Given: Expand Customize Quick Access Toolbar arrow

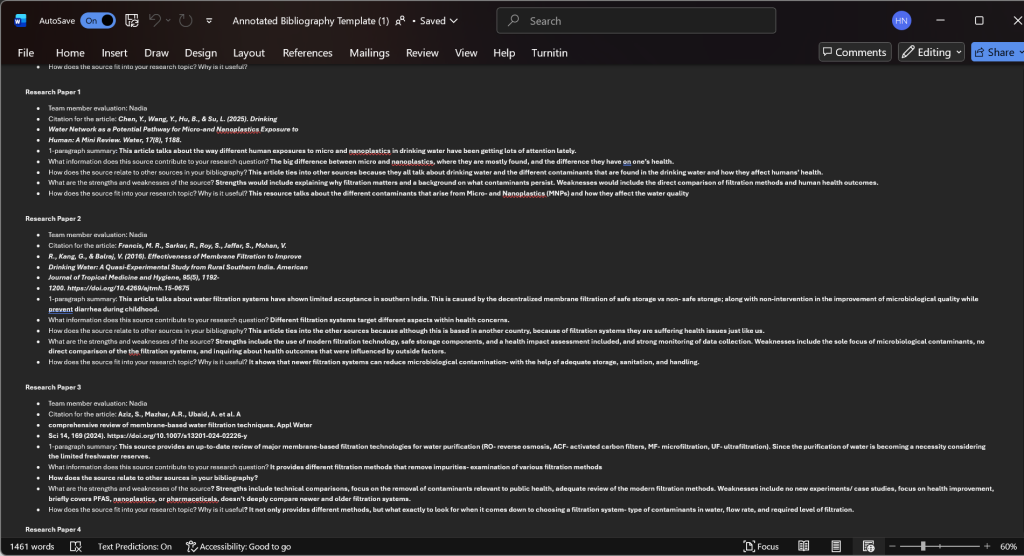Looking at the screenshot, I should coord(208,20).
